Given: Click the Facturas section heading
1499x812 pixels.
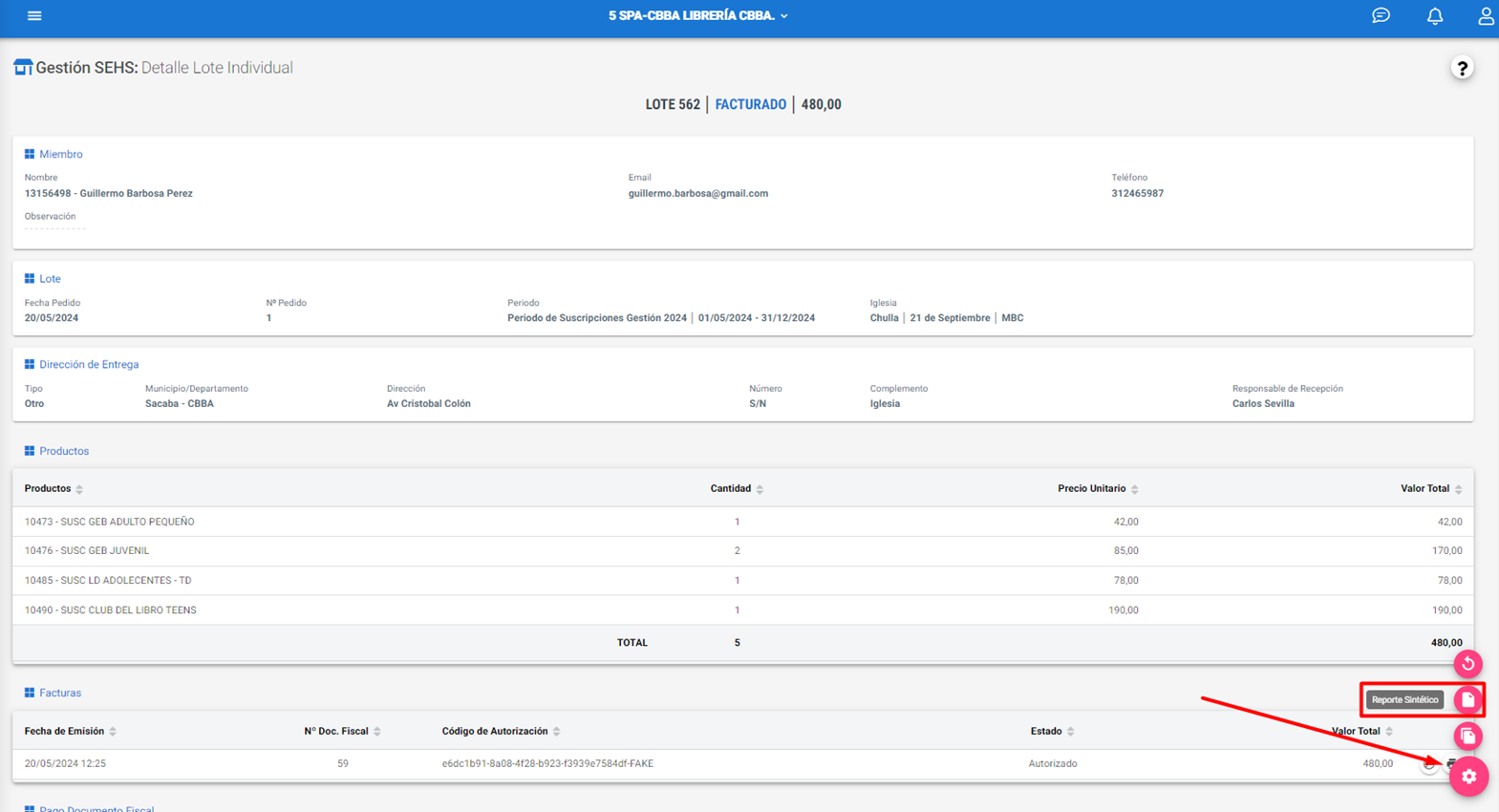Looking at the screenshot, I should (x=60, y=693).
